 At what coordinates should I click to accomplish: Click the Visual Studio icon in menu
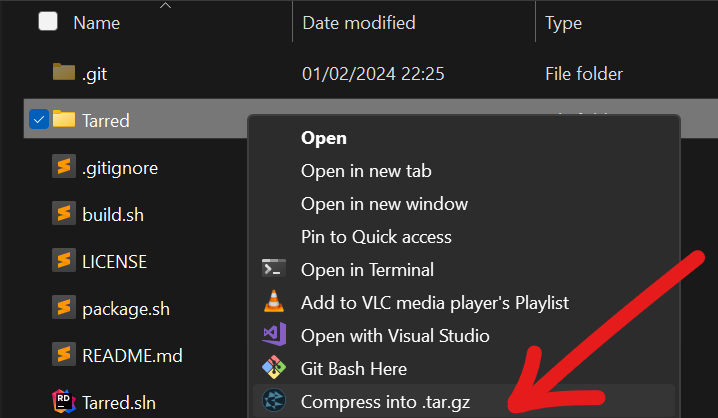pyautogui.click(x=274, y=335)
